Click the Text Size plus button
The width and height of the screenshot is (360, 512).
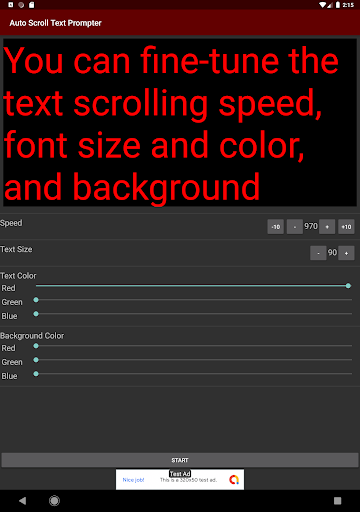346,253
